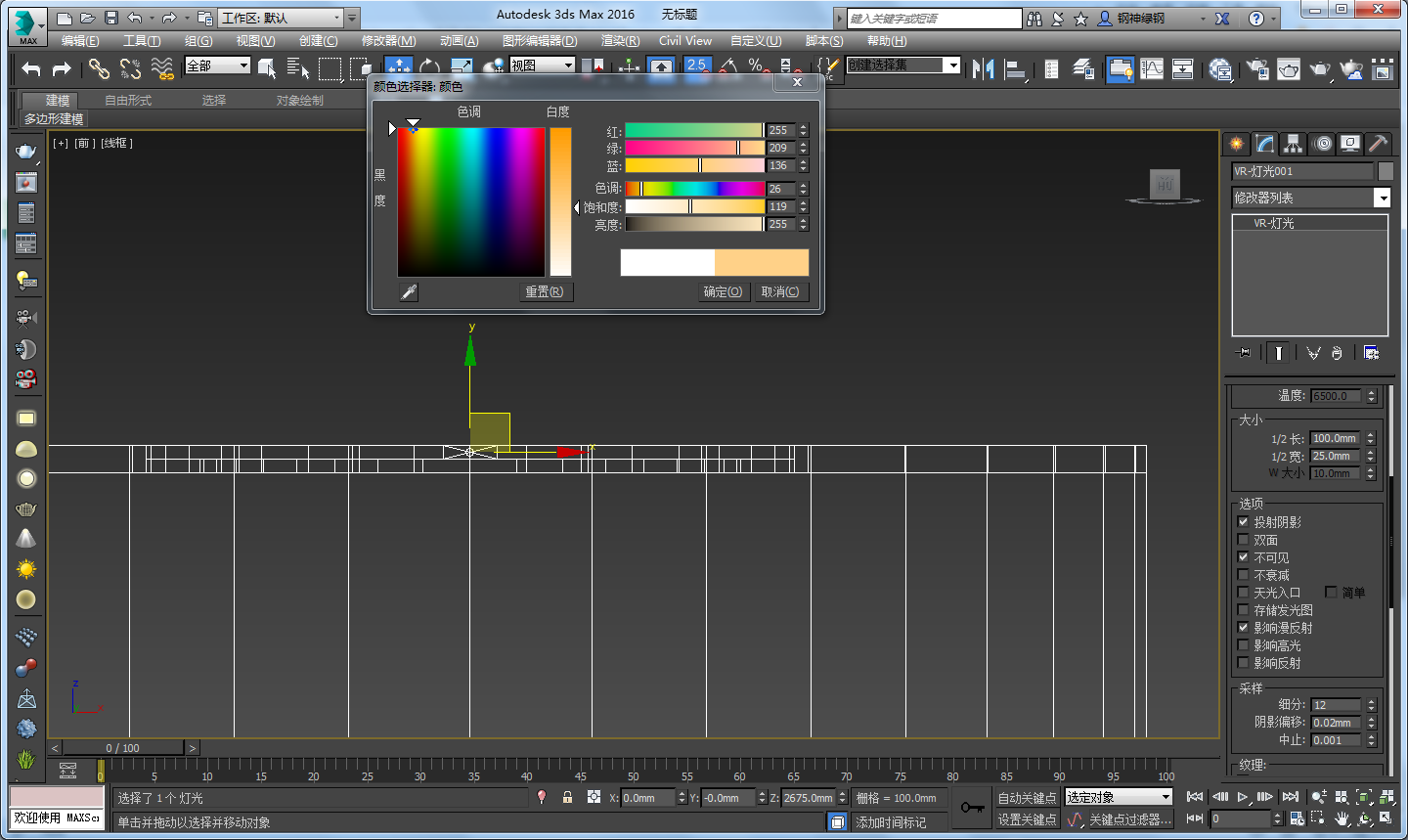
Task: Select the Link tool icon
Action: click(99, 68)
